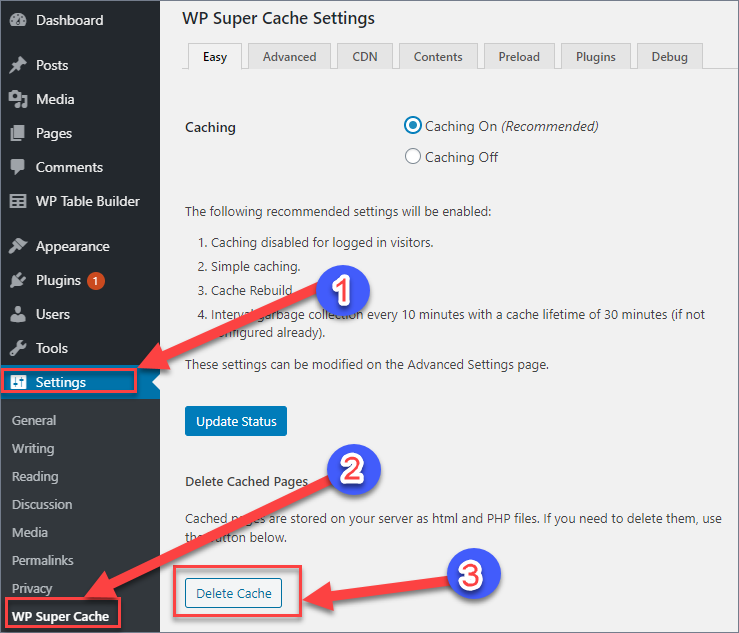Open WP Super Cache submenu link

click(60, 617)
